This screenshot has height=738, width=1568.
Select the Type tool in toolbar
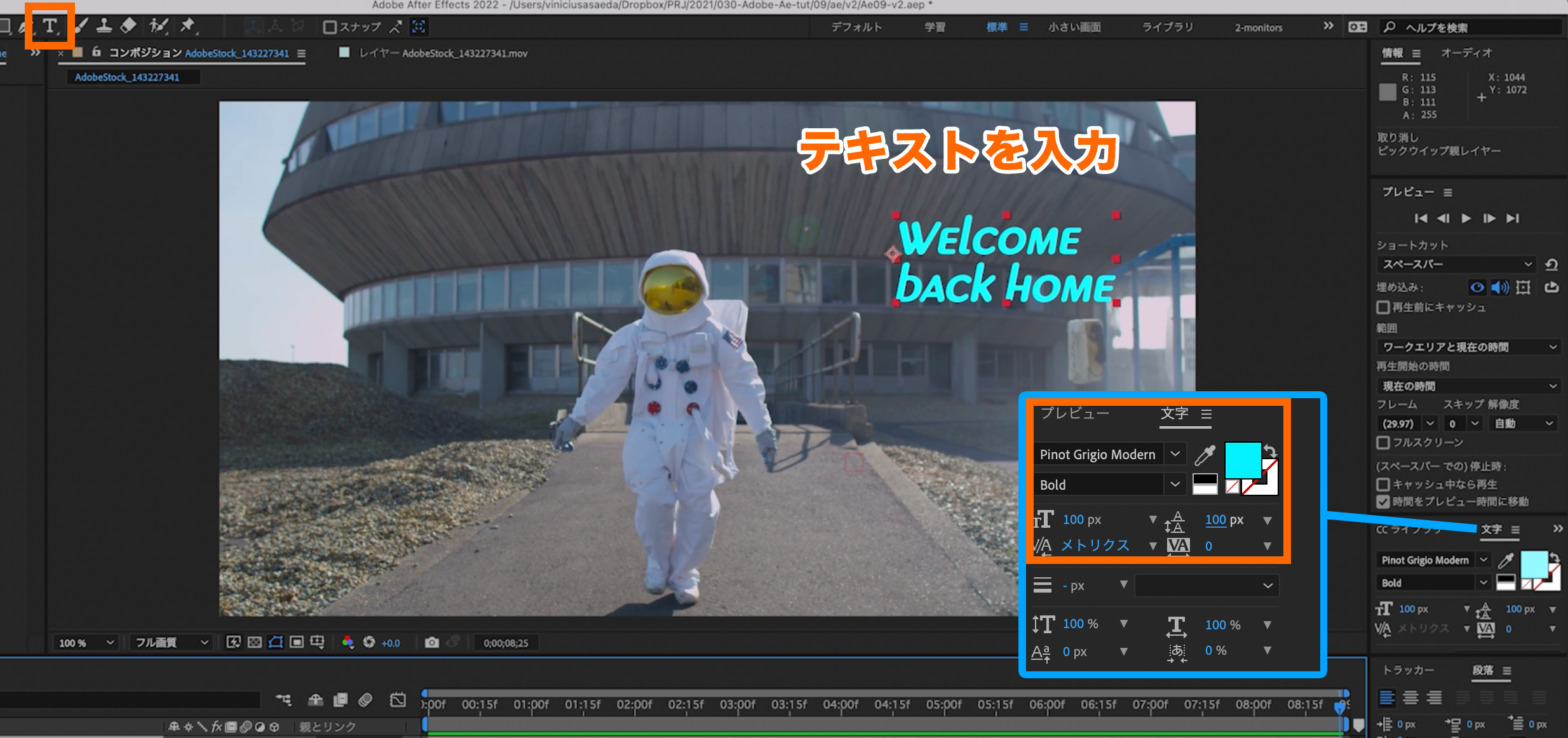click(50, 26)
